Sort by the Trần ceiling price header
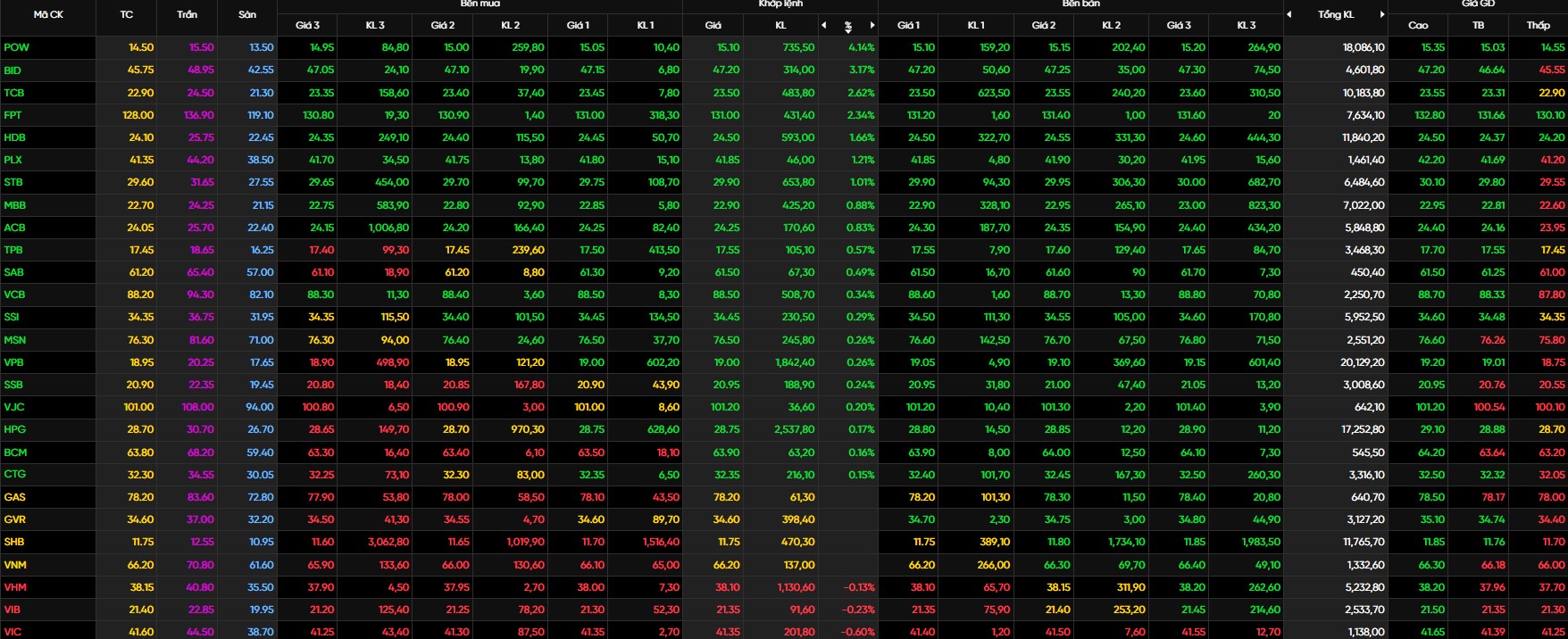Viewport: 1568px width, 639px height. point(188,14)
